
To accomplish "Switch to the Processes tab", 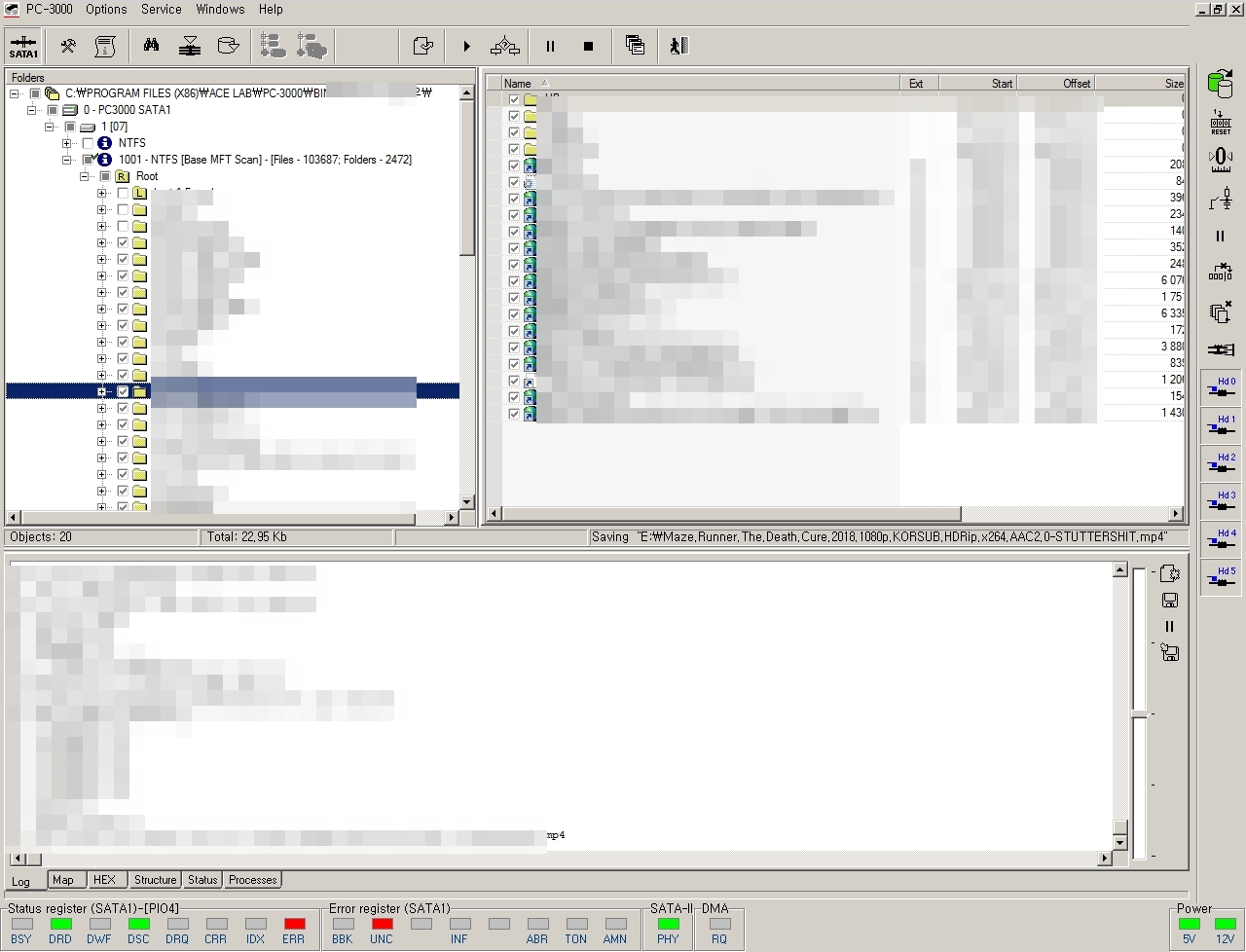I will coord(253,880).
